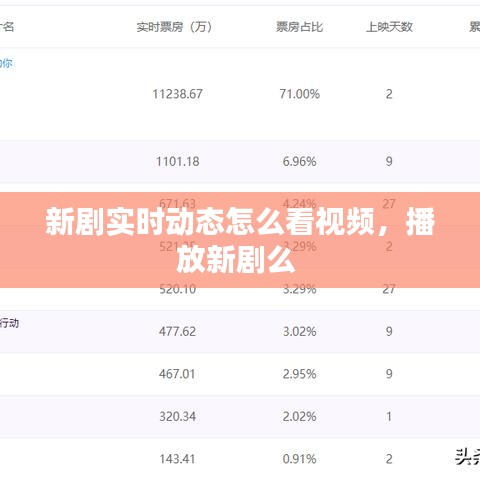Select the 520.10 box office cell
This screenshot has height=480, width=480.
pyautogui.click(x=178, y=289)
